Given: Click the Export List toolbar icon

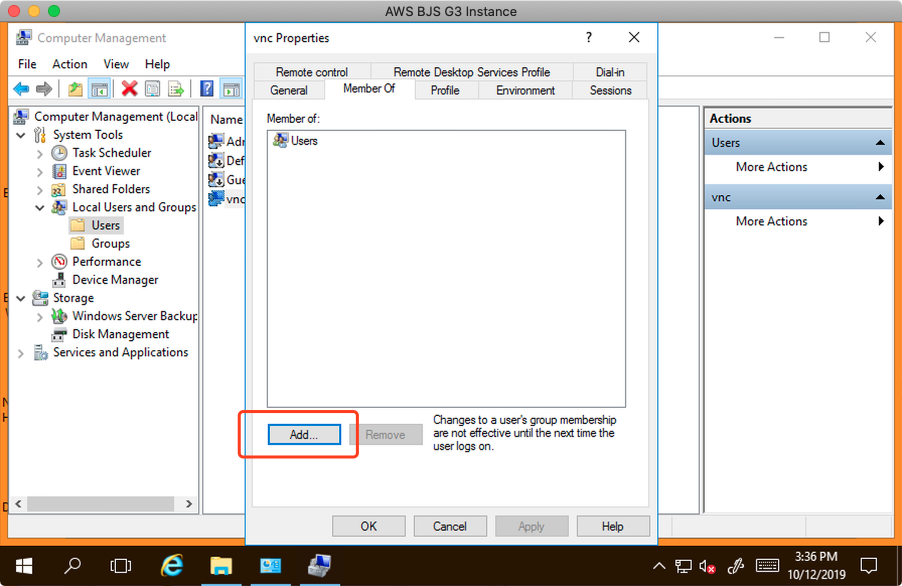Looking at the screenshot, I should point(176,89).
